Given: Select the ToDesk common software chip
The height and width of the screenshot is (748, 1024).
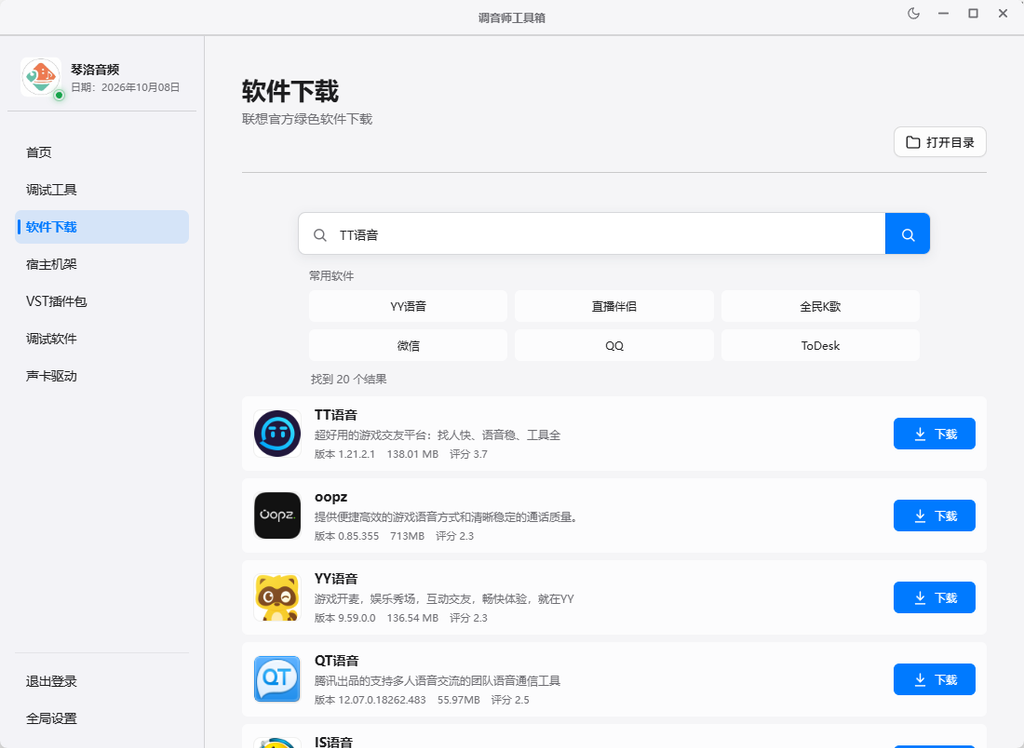Looking at the screenshot, I should pyautogui.click(x=820, y=346).
